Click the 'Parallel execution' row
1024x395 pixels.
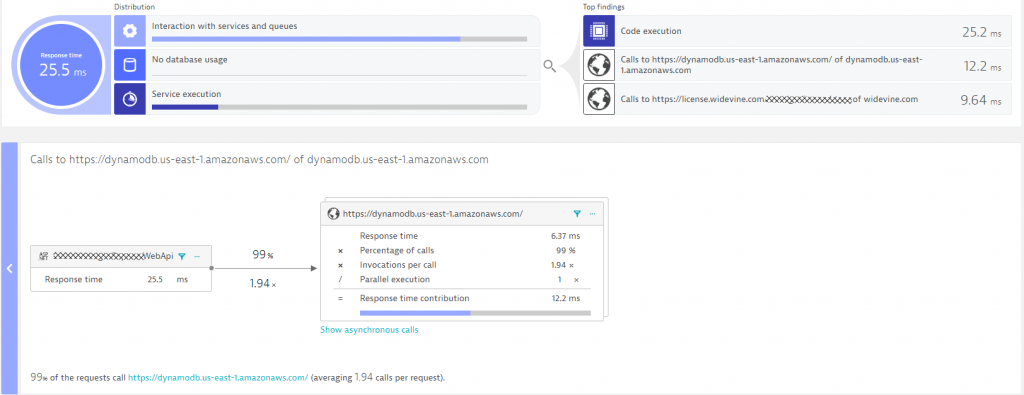point(463,279)
